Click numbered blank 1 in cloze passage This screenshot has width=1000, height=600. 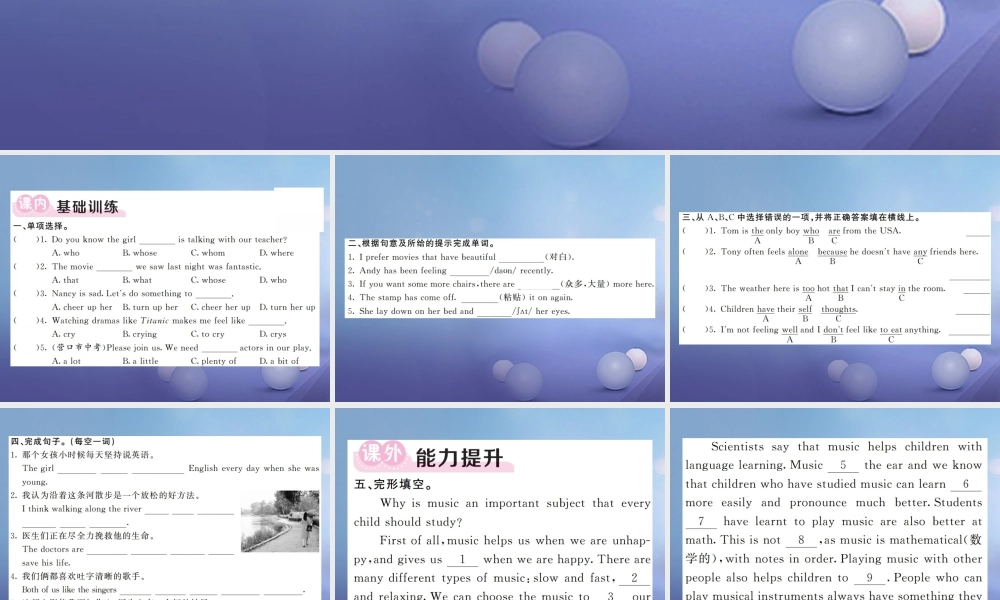pos(462,559)
